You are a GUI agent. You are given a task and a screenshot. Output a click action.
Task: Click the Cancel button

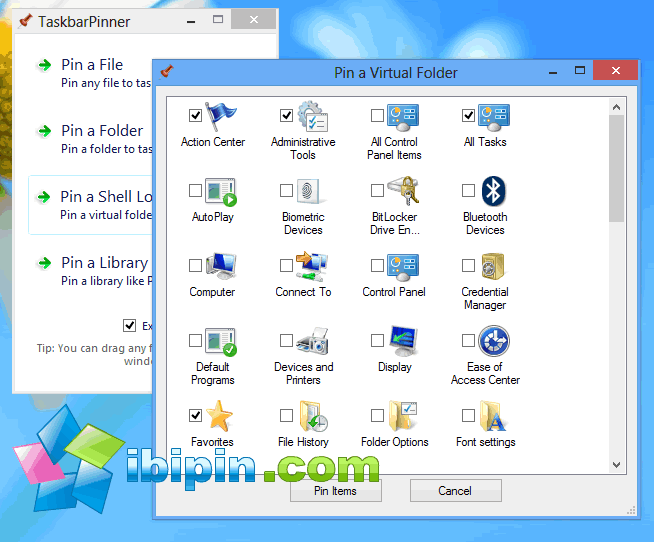tap(455, 491)
